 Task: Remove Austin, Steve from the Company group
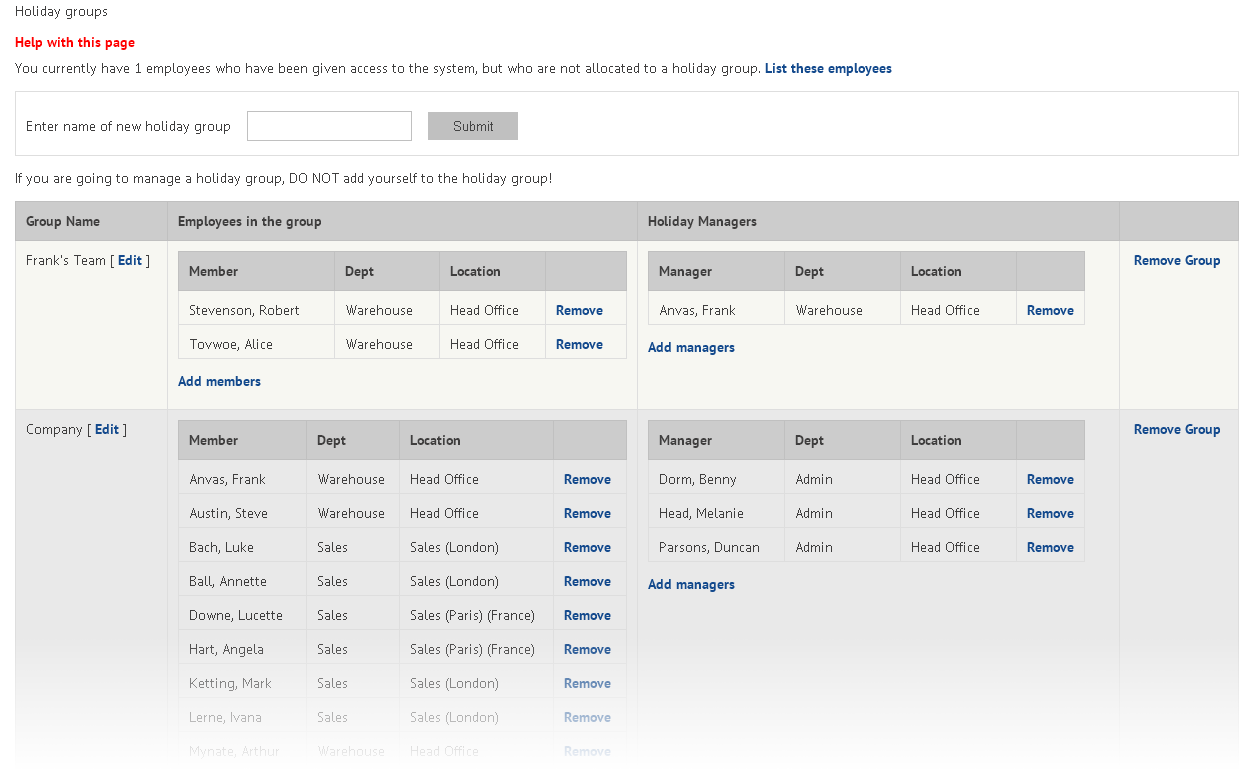(x=587, y=513)
